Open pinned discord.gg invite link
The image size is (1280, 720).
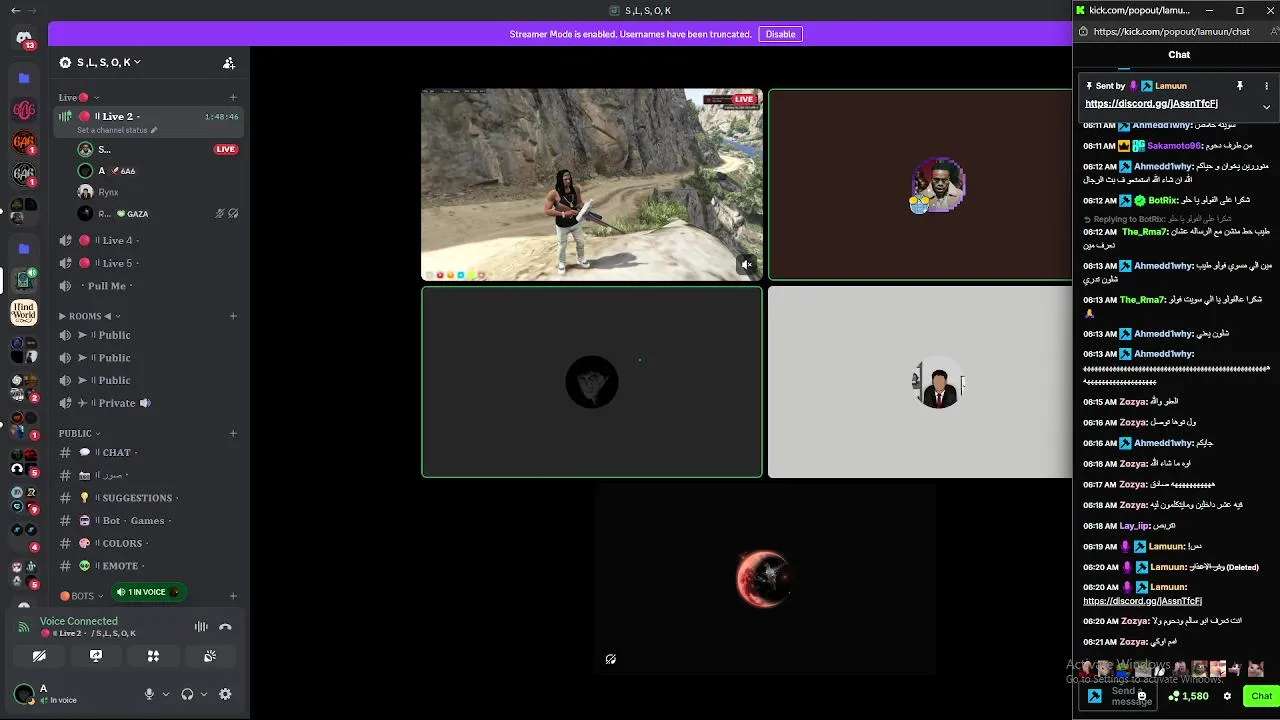pos(1151,104)
